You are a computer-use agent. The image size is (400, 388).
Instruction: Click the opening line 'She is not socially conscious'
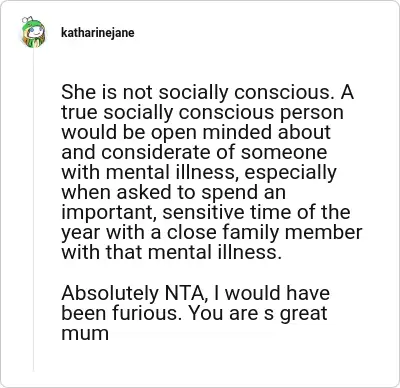click(197, 92)
